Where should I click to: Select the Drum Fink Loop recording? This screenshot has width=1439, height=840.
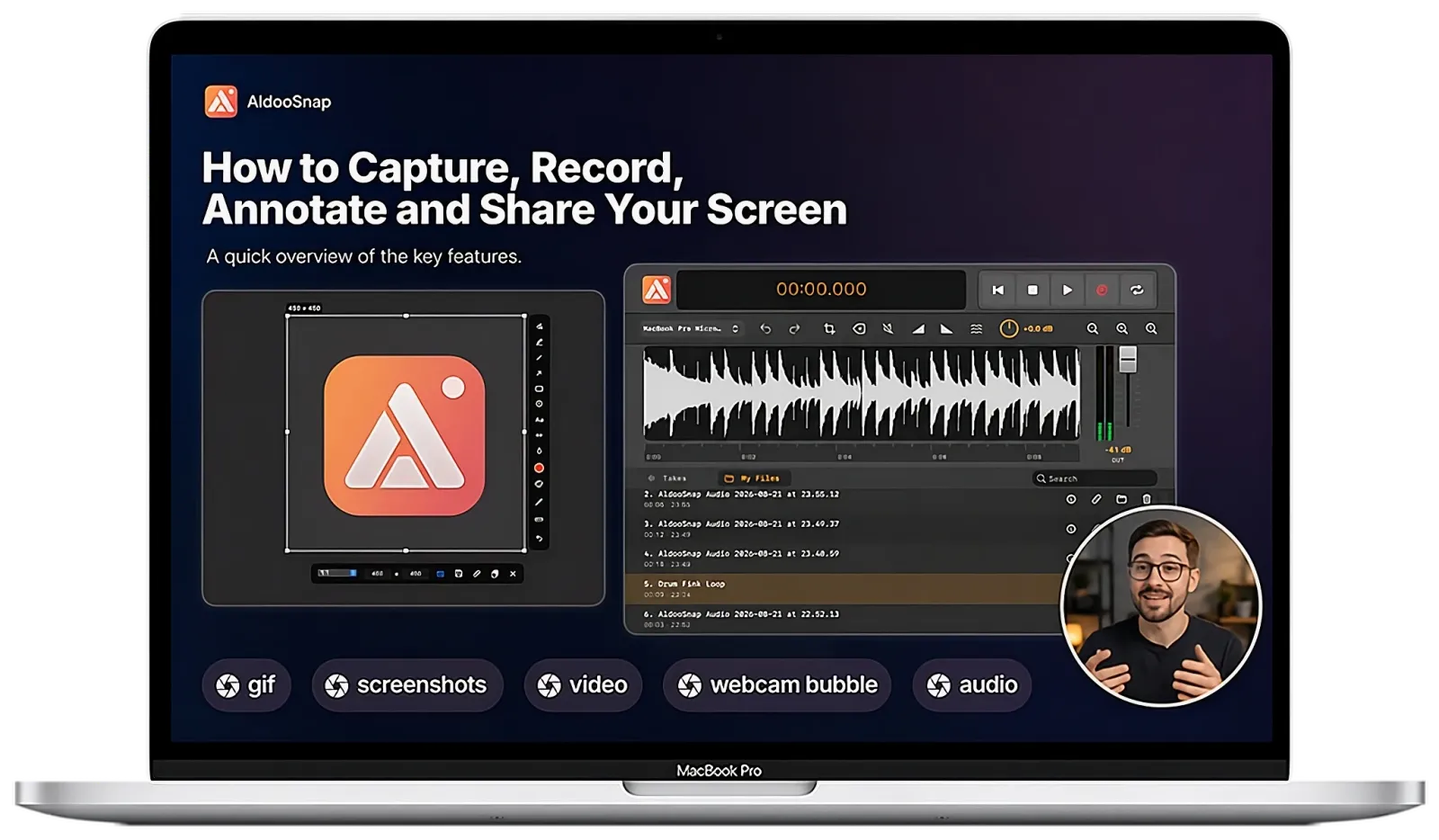coord(844,588)
